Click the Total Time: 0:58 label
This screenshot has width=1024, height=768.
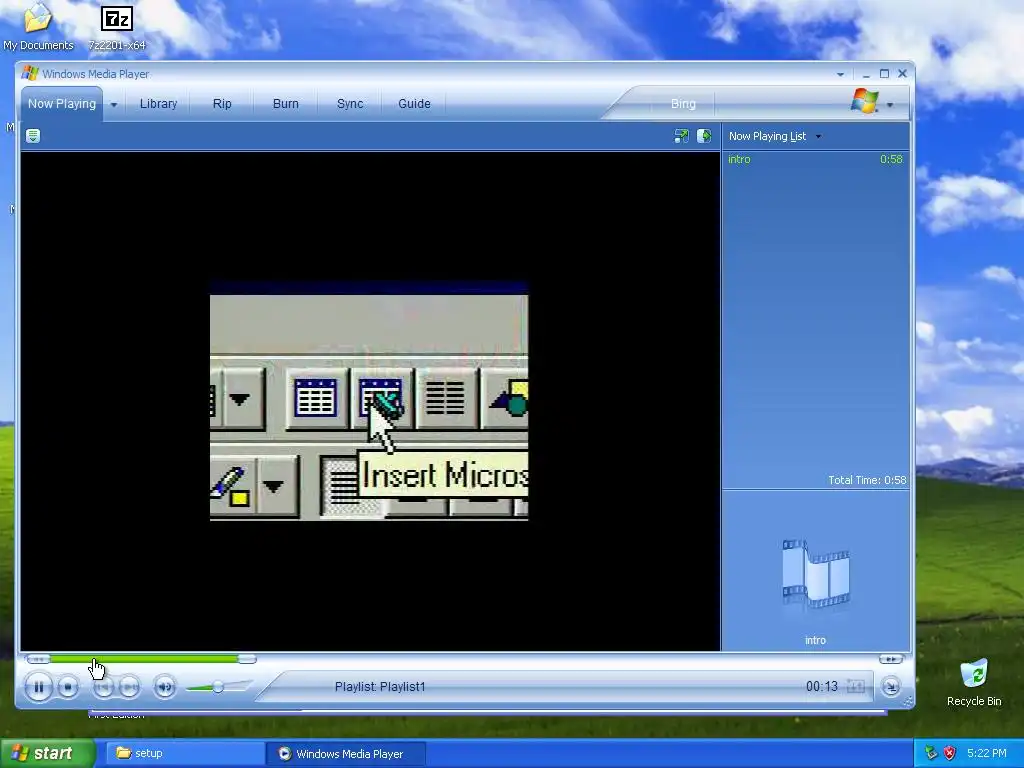(x=867, y=480)
